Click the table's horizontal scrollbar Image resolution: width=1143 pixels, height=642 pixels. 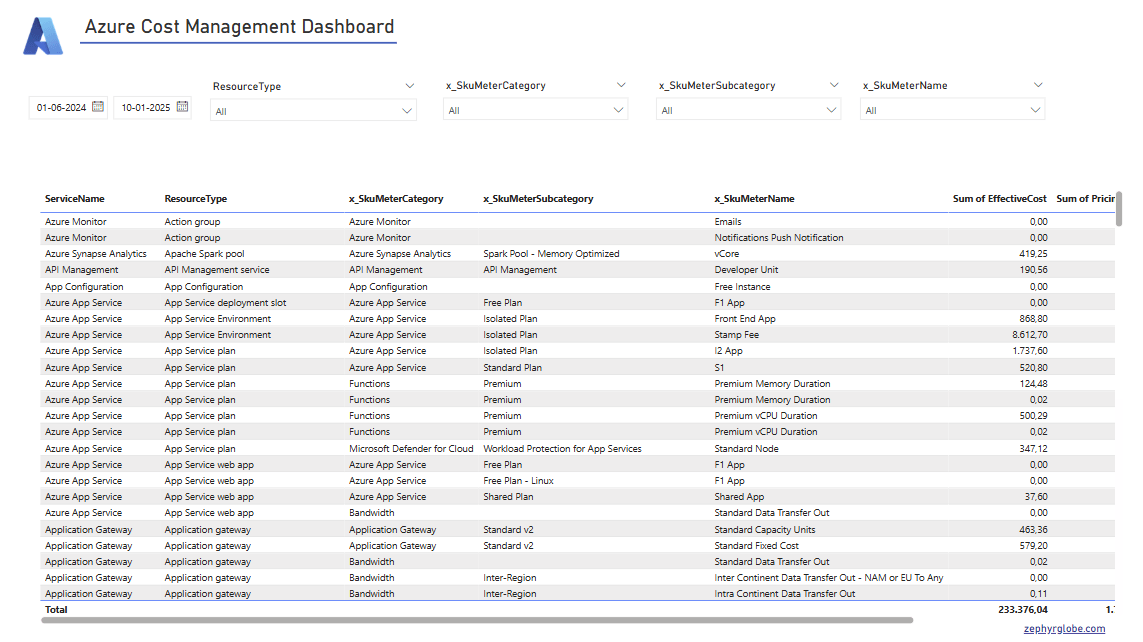(477, 620)
